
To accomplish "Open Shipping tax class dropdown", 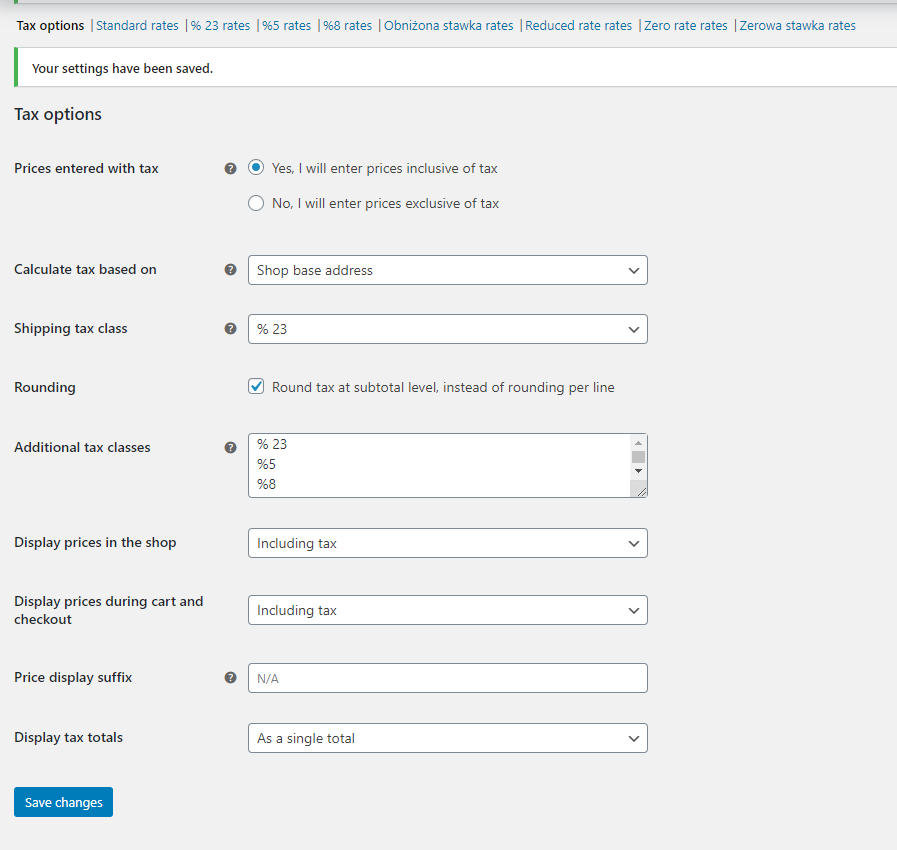I will pyautogui.click(x=447, y=329).
